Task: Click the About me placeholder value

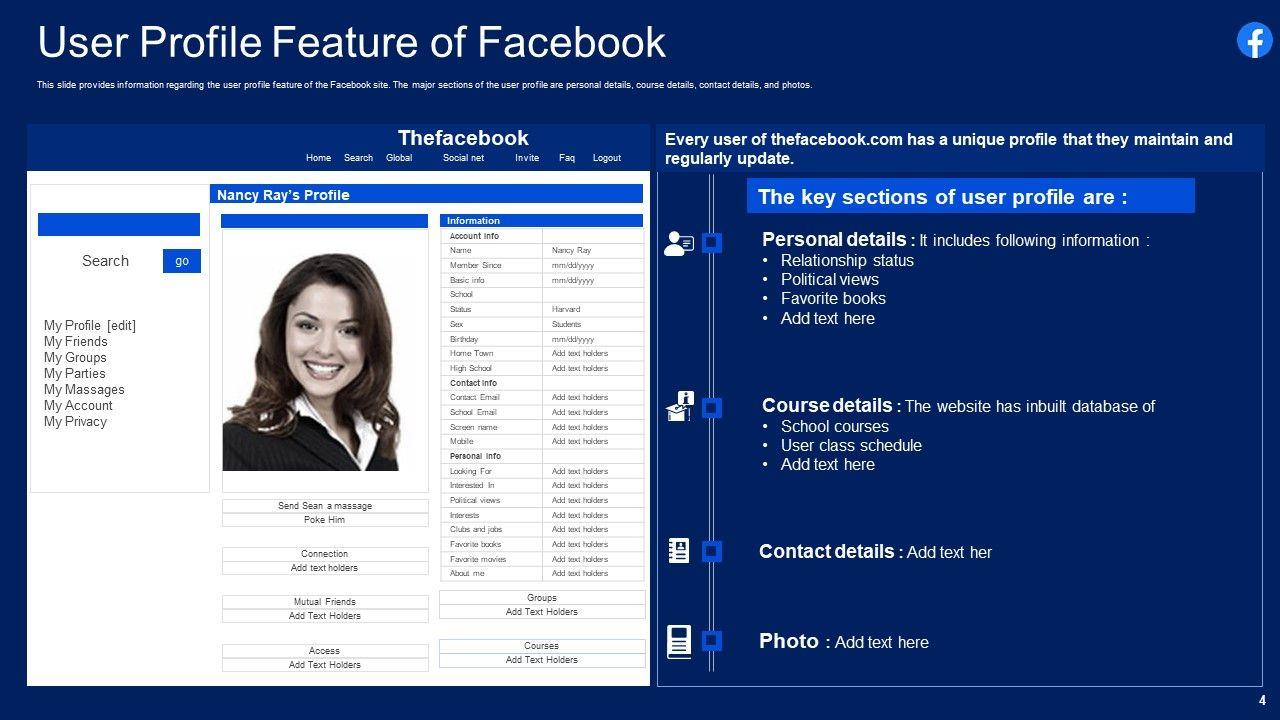Action: click(x=593, y=573)
